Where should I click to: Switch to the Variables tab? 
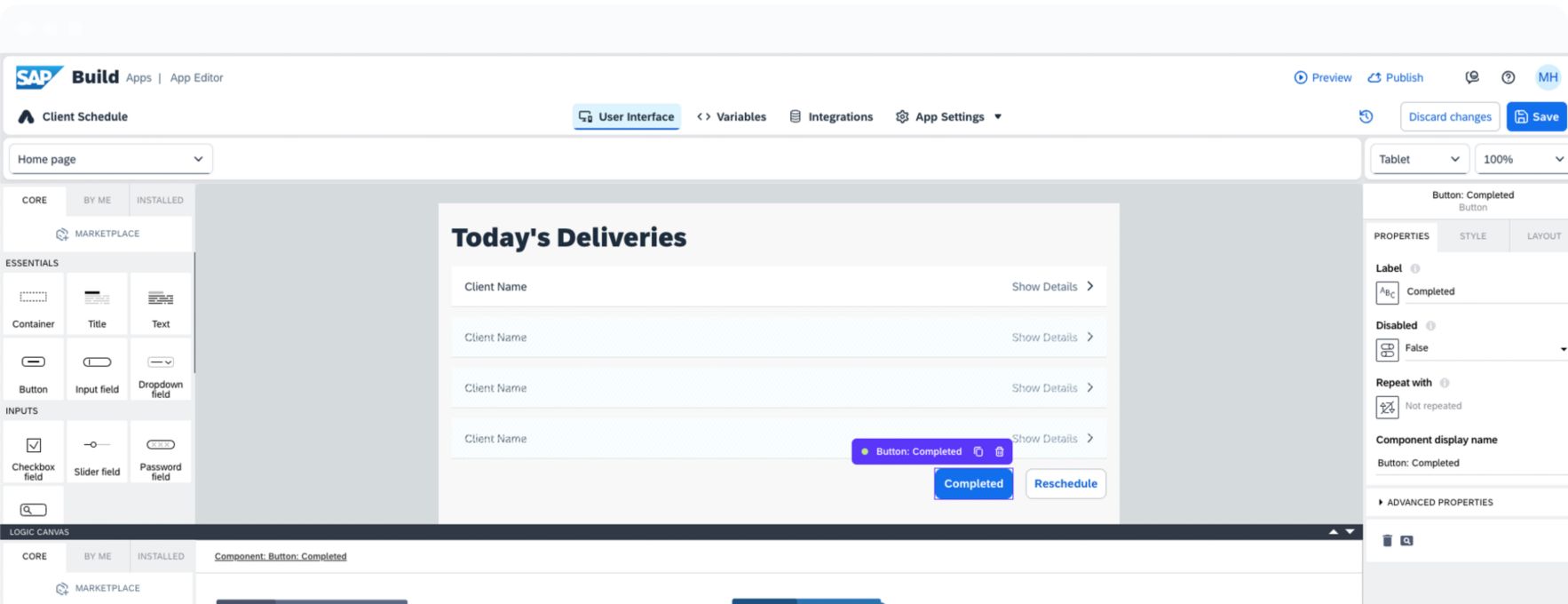tap(732, 116)
